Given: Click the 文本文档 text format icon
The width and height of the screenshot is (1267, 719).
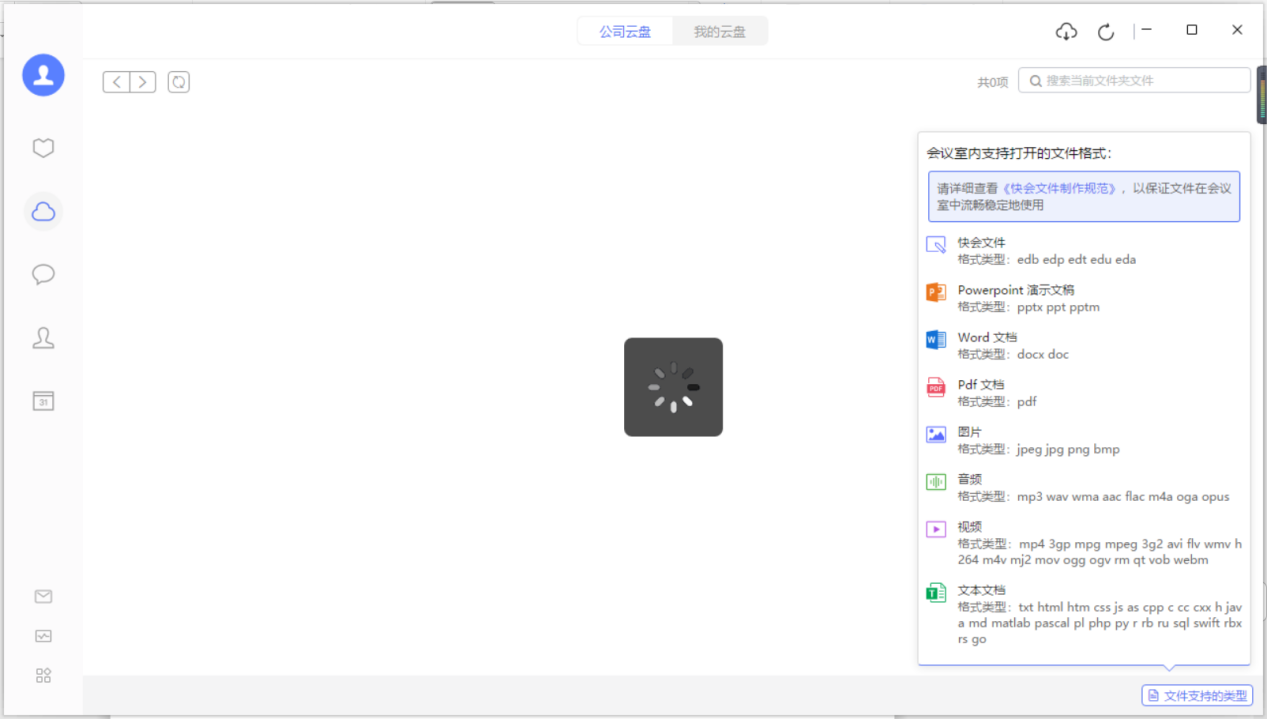Looking at the screenshot, I should (936, 593).
